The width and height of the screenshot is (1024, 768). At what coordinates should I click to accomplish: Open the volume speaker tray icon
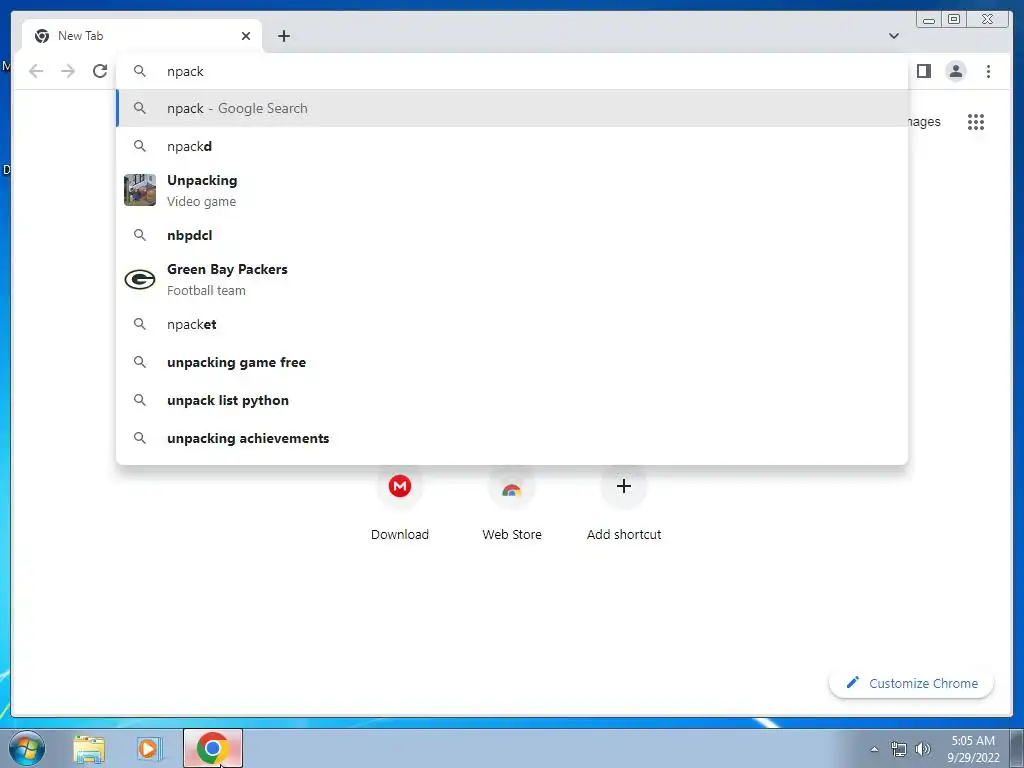(923, 749)
